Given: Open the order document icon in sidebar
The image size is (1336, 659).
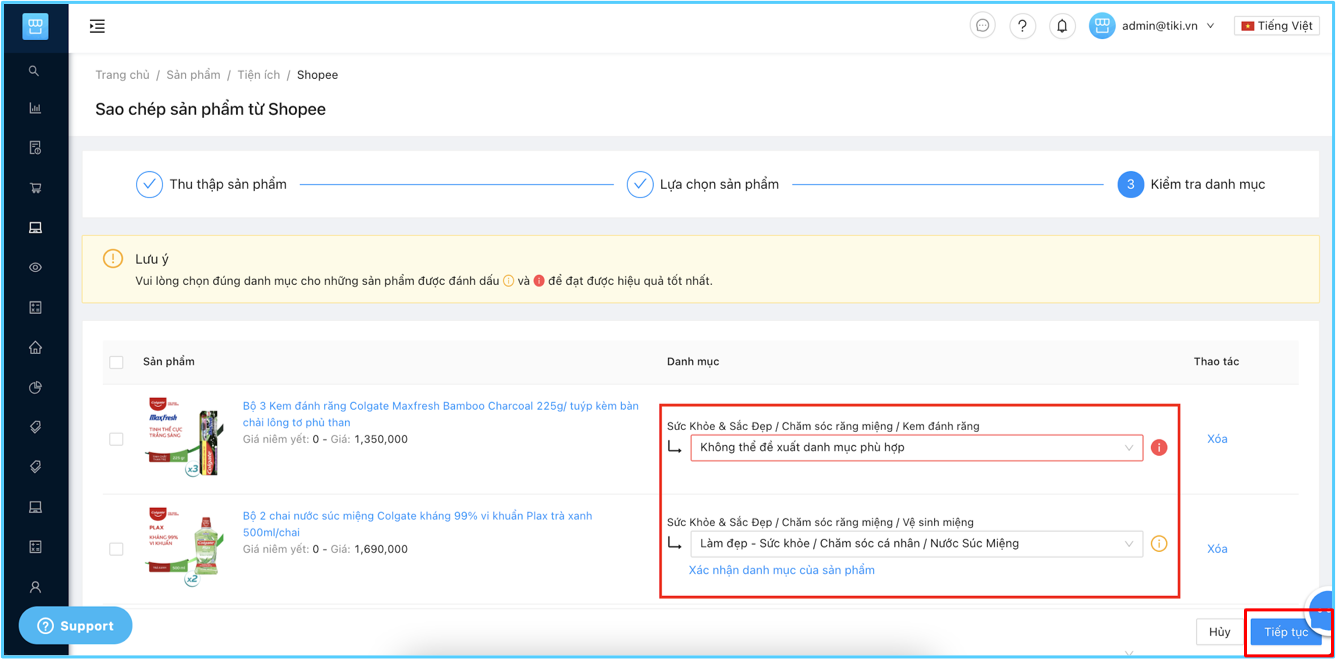Looking at the screenshot, I should (x=35, y=148).
